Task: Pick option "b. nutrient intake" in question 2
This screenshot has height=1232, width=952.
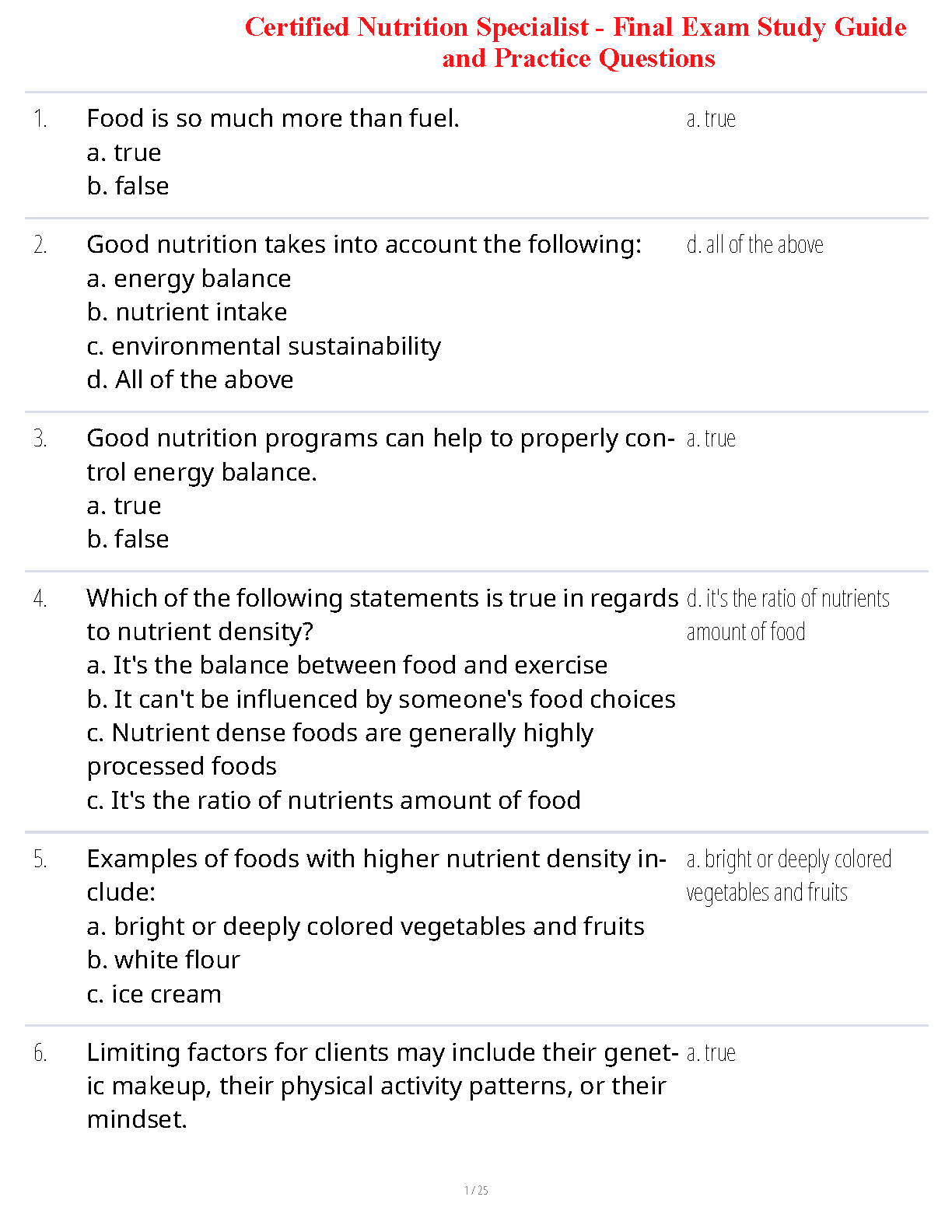Action: pyautogui.click(x=187, y=312)
